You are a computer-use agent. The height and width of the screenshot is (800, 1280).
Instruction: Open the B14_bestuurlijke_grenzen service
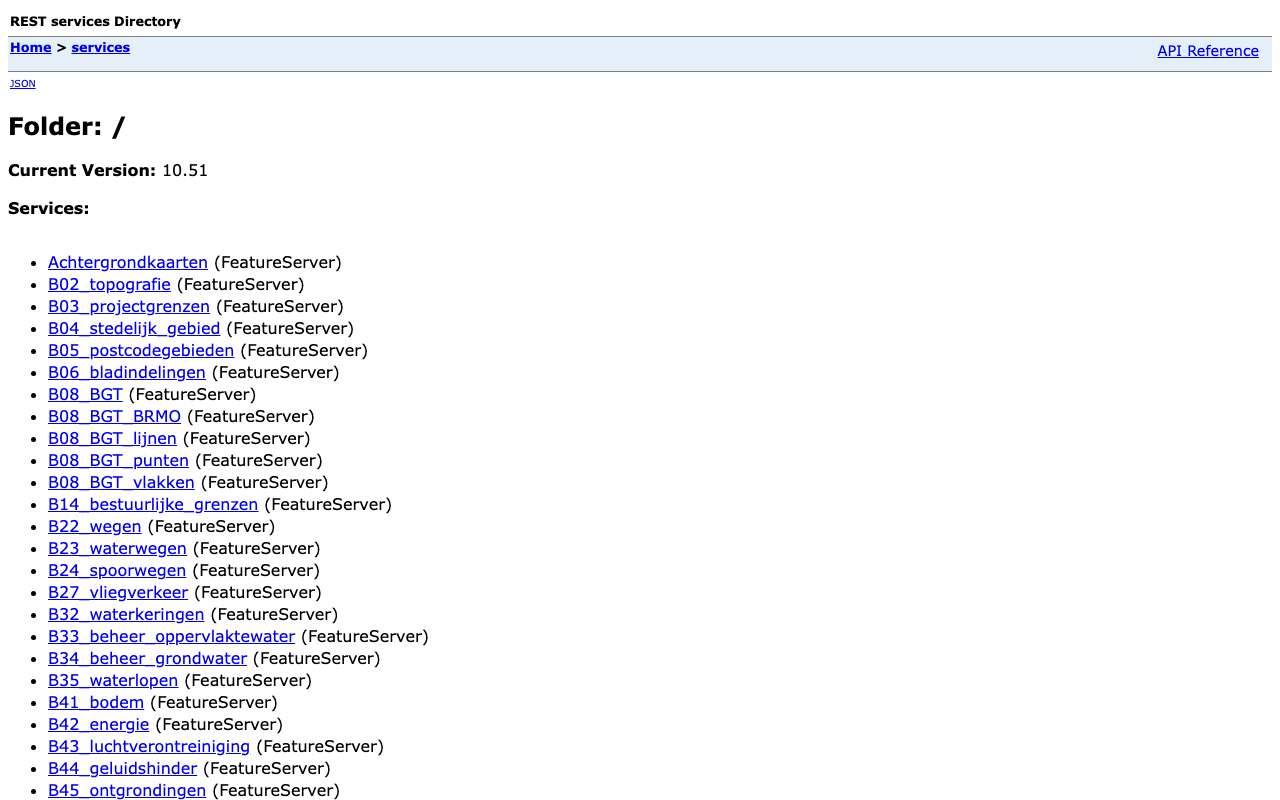[153, 504]
